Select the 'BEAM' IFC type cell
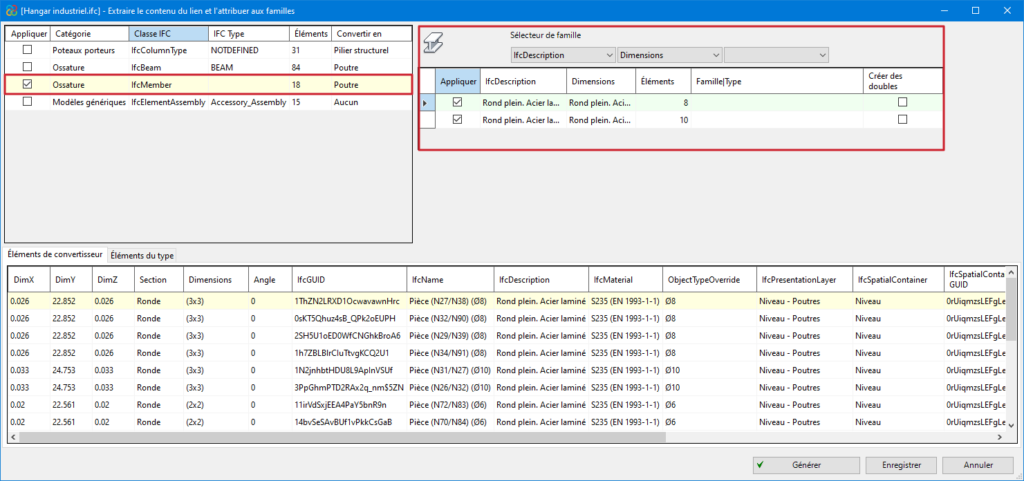 point(248,67)
